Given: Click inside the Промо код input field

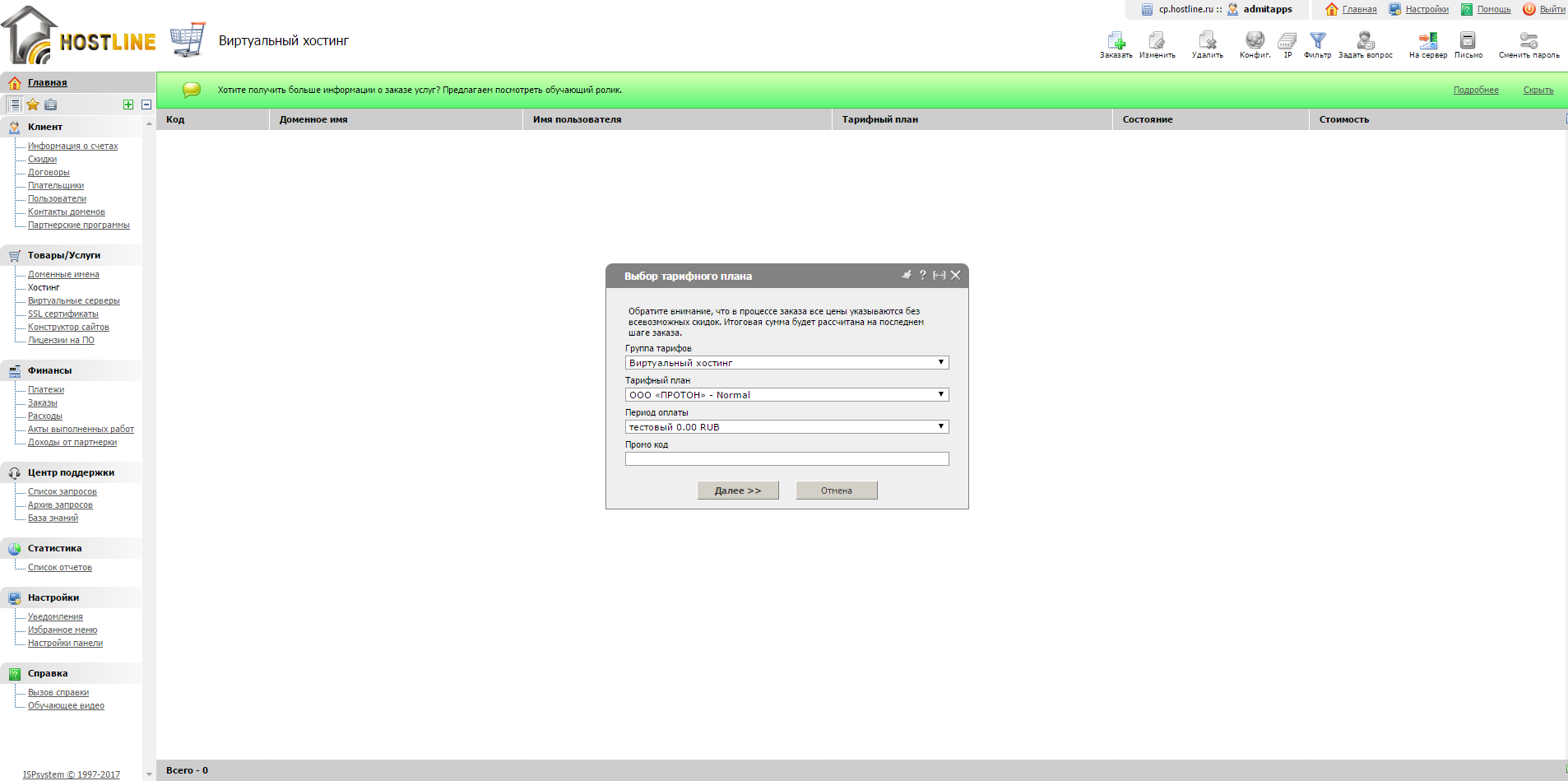Looking at the screenshot, I should click(786, 458).
